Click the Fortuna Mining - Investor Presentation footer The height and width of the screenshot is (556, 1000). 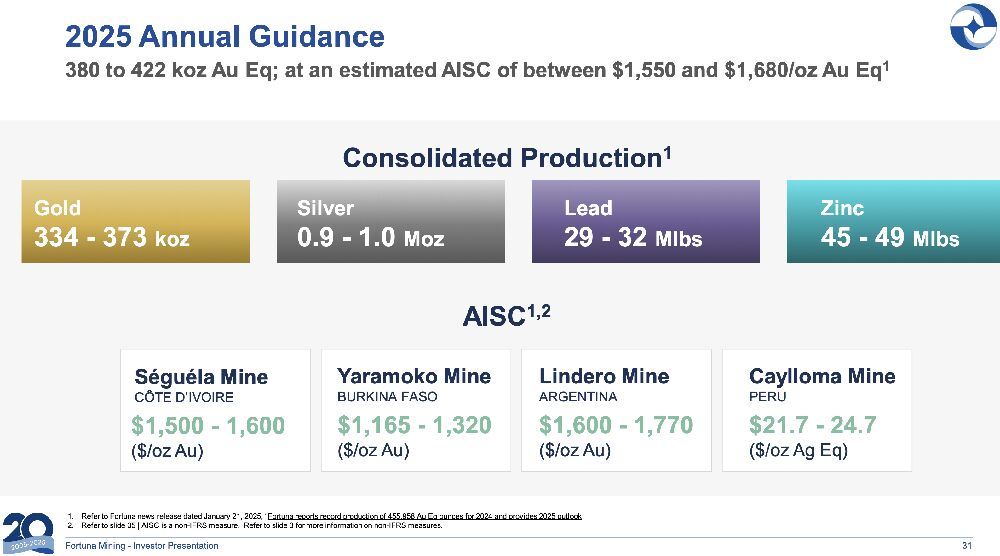click(x=142, y=546)
